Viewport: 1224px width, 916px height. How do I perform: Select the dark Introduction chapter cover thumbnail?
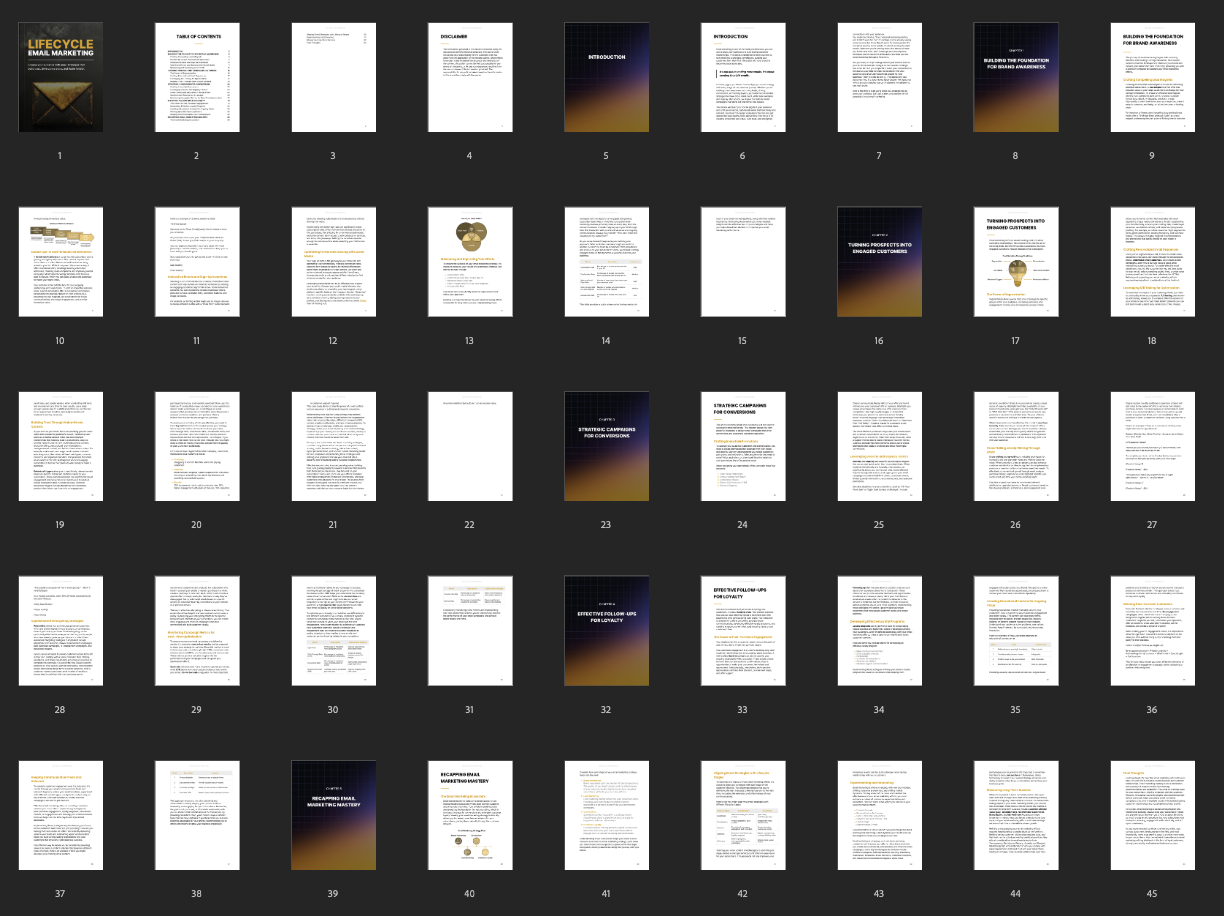[x=605, y=77]
